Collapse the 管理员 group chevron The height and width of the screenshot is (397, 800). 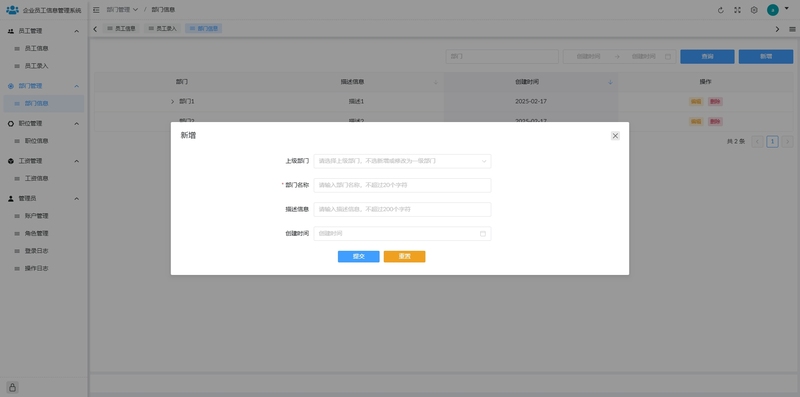77,198
